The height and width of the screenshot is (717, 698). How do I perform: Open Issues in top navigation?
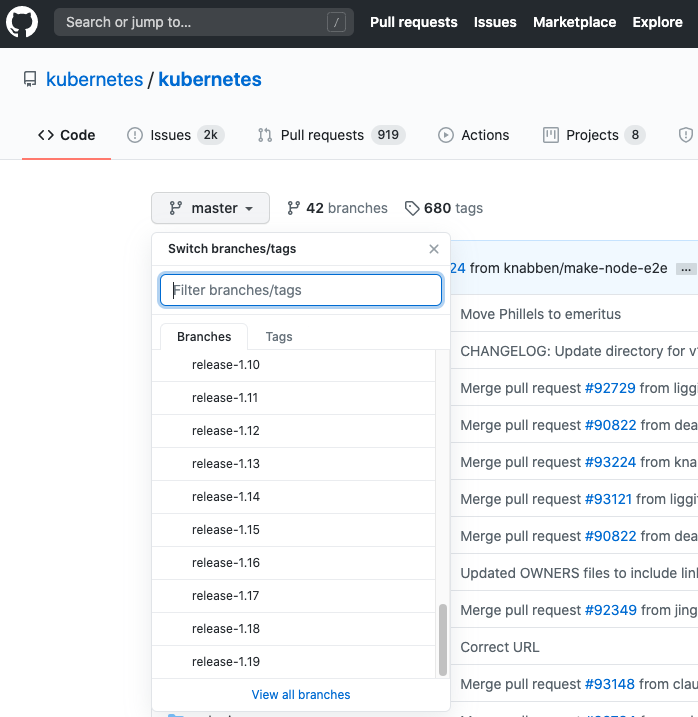click(x=495, y=22)
